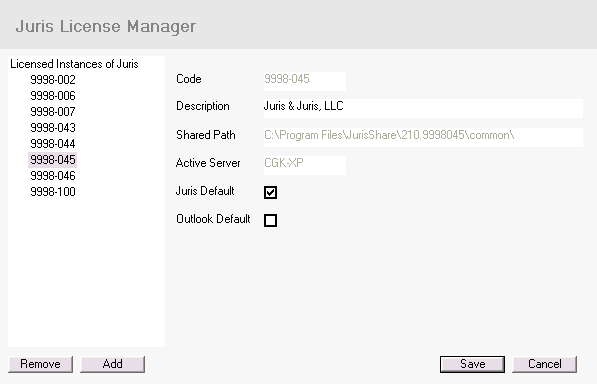Screen dimensions: 597x384
Task: Select instance 9998-002 in the list
Action: 53,80
